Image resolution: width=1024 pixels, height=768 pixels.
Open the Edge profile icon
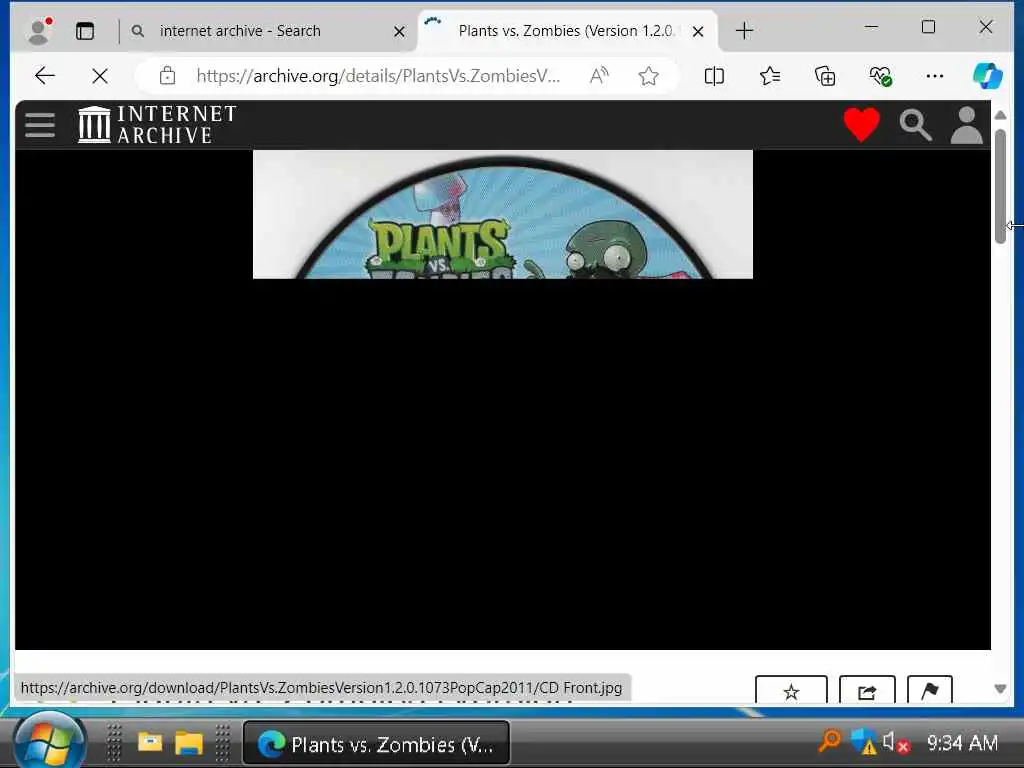(40, 31)
